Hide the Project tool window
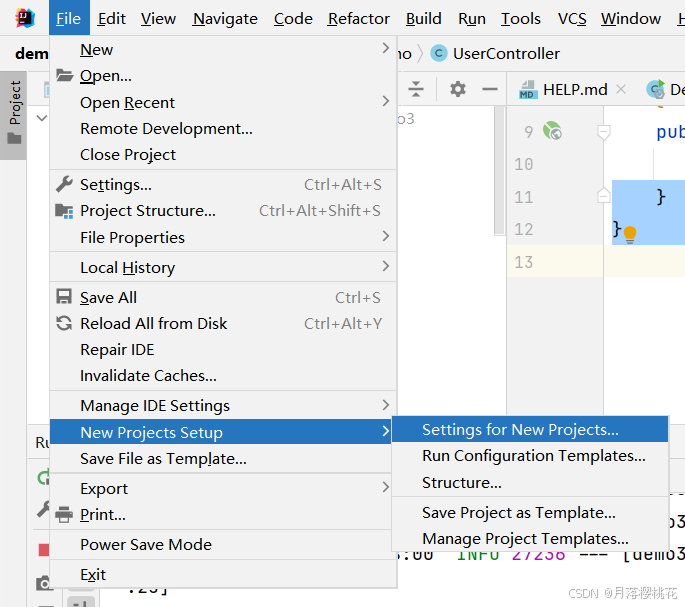This screenshot has width=685, height=607. [x=489, y=90]
